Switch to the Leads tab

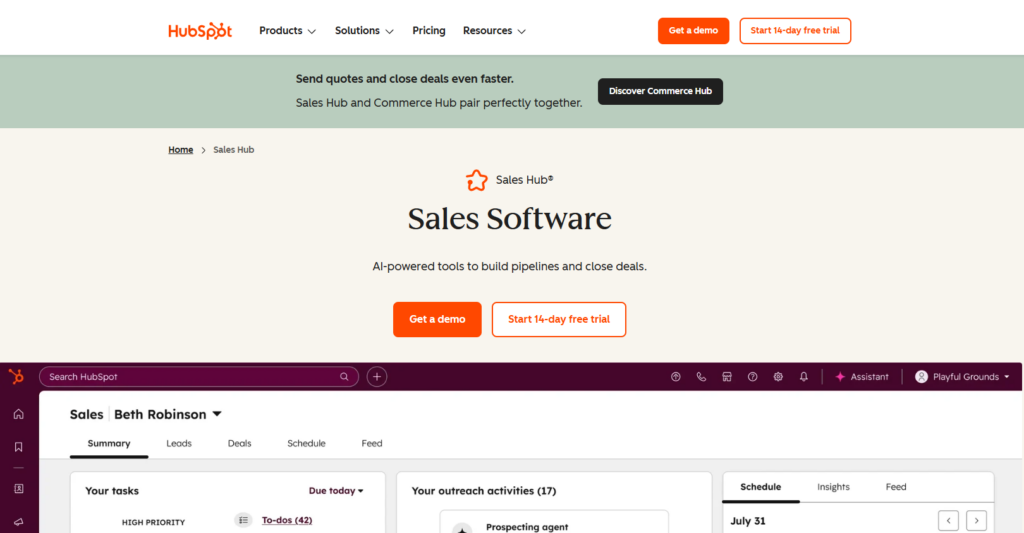tap(179, 444)
